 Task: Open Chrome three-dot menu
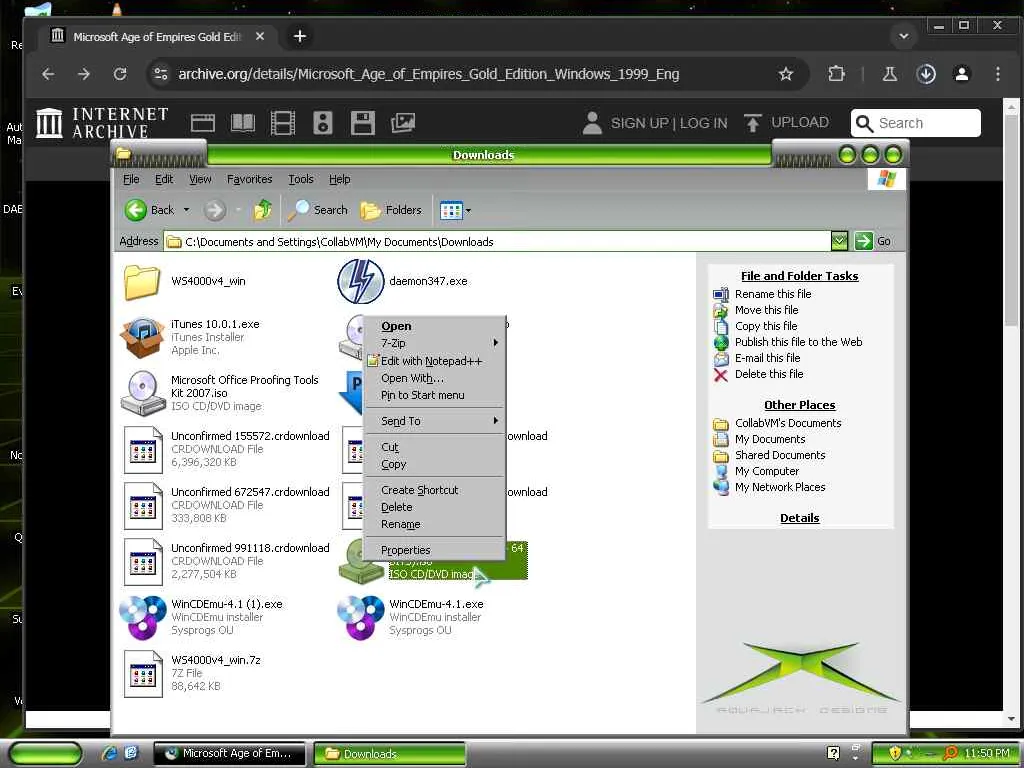(x=997, y=74)
